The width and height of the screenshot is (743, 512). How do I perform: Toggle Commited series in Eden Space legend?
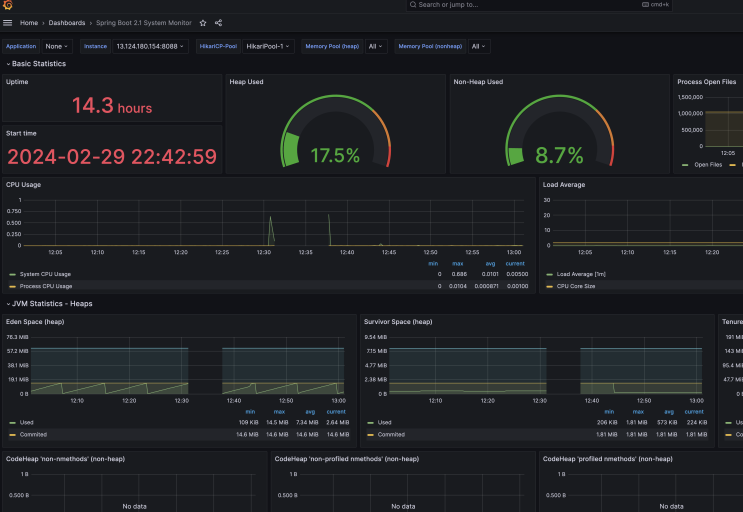pos(33,434)
